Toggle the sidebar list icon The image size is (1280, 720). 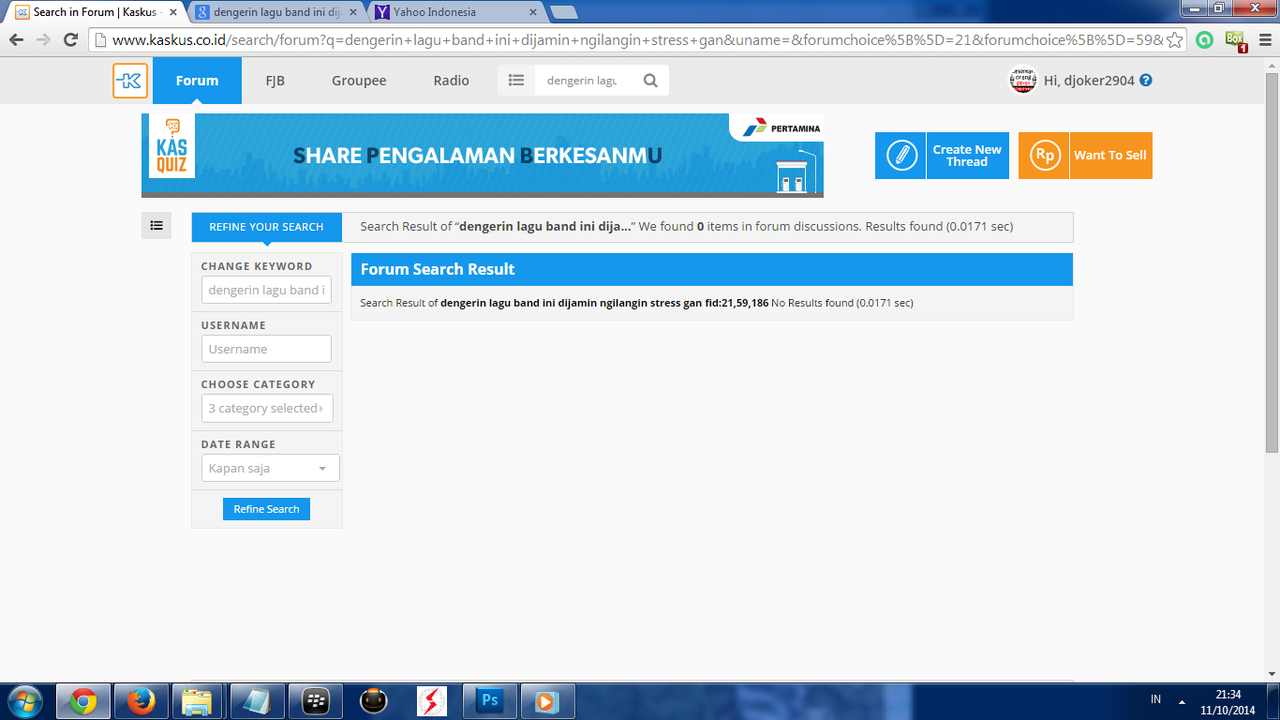(156, 226)
